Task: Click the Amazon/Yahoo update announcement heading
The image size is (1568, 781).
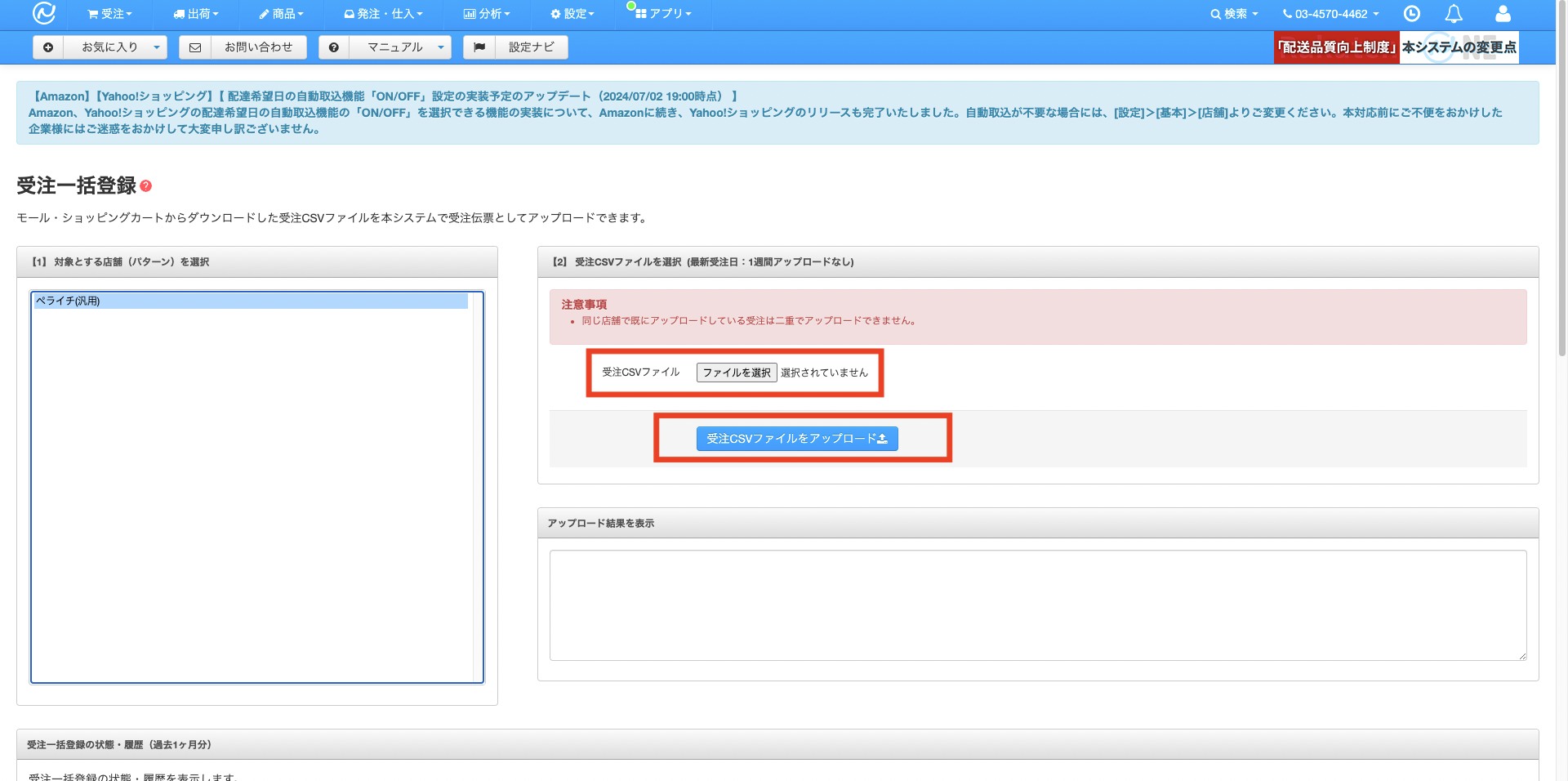Action: tap(384, 96)
